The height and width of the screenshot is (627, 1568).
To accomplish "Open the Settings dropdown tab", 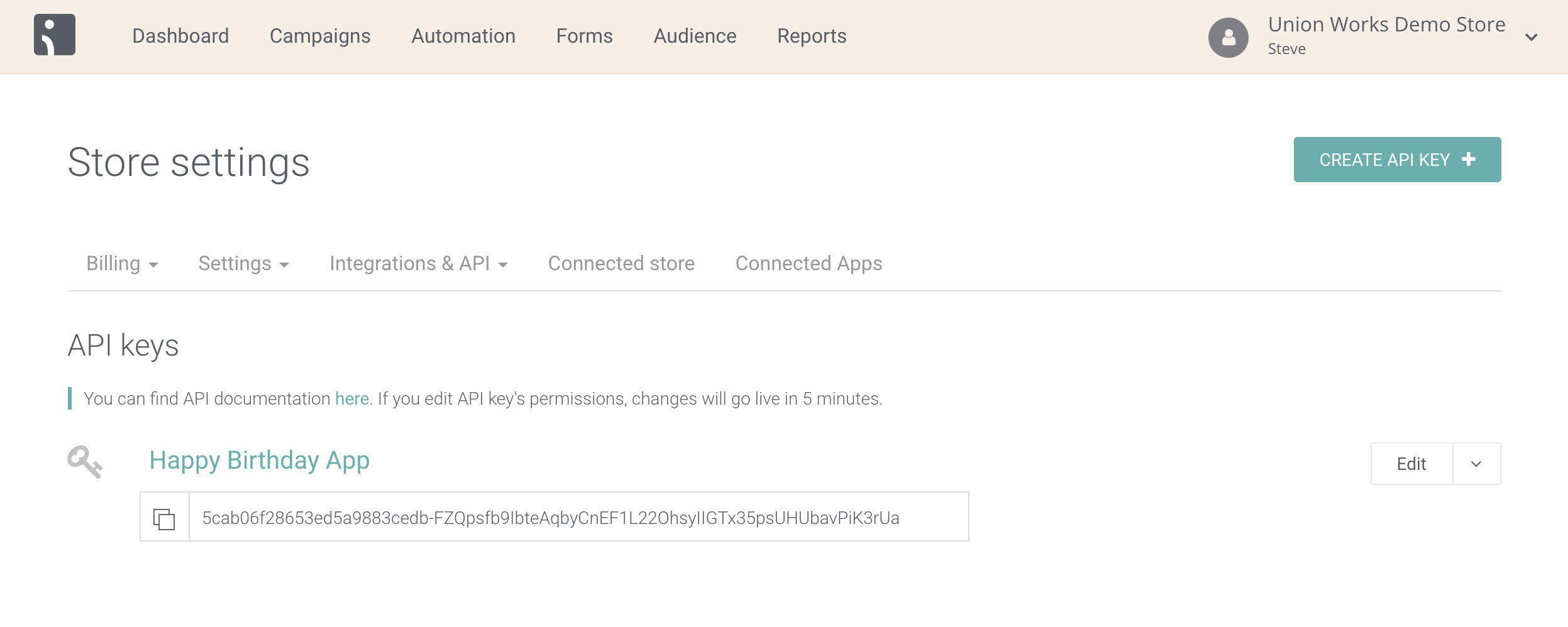I will coord(243,264).
